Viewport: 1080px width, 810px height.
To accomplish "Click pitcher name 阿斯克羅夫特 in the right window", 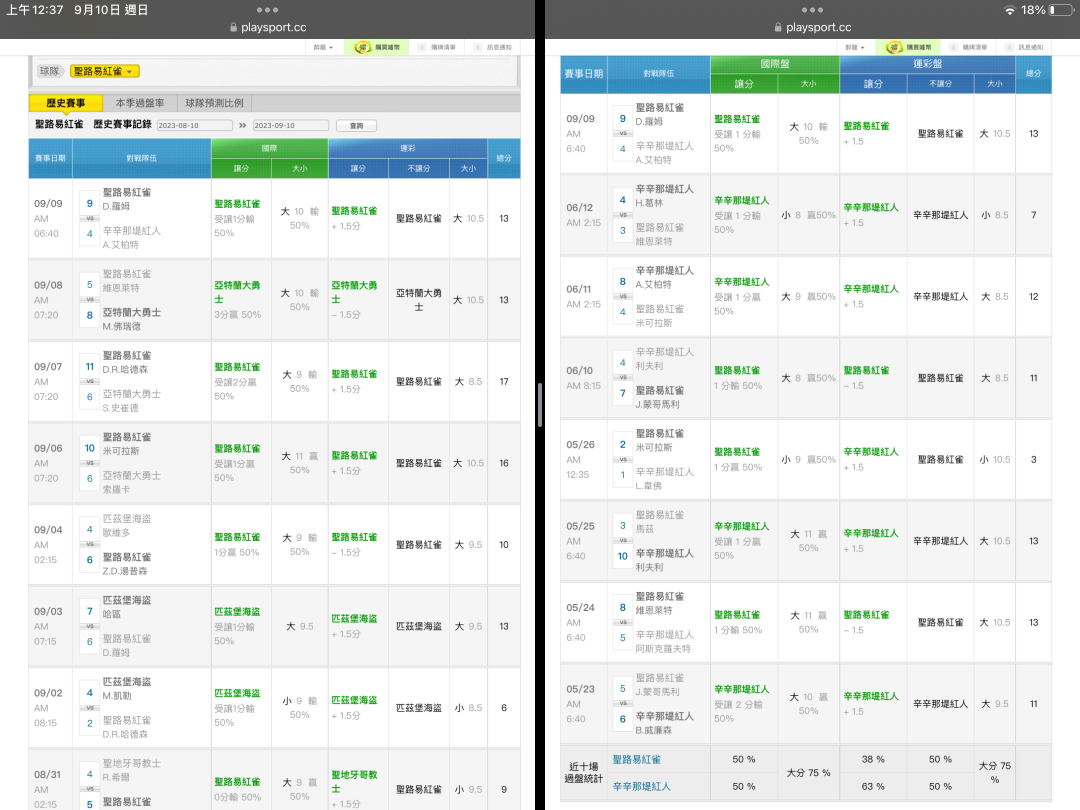I will tap(663, 649).
